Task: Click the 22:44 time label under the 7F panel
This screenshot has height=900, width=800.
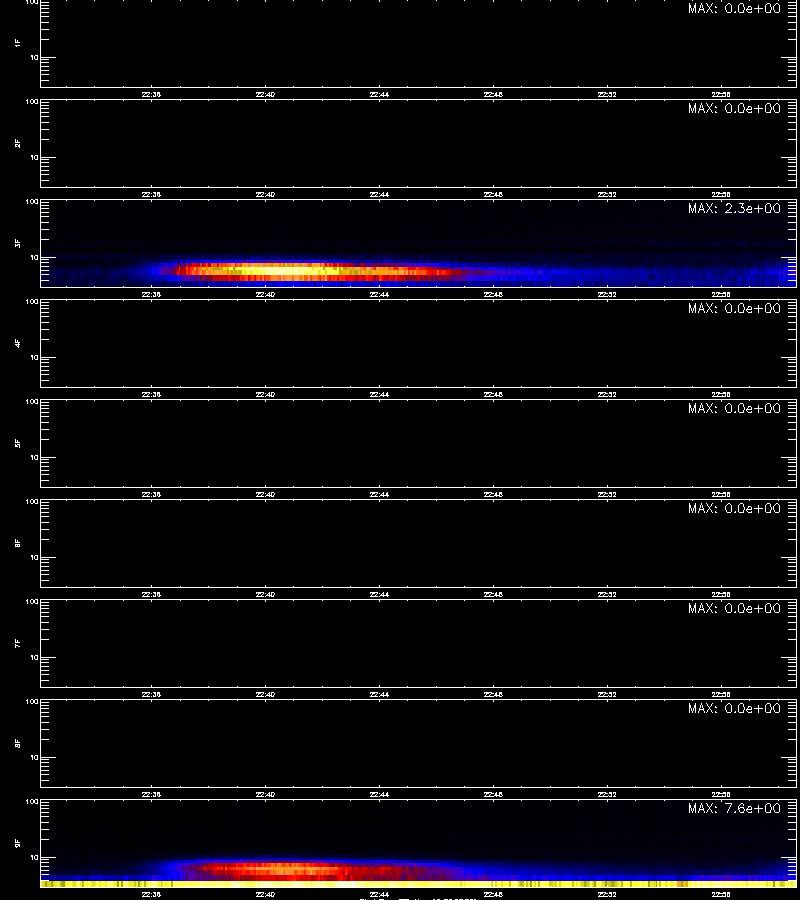Action: pos(379,695)
